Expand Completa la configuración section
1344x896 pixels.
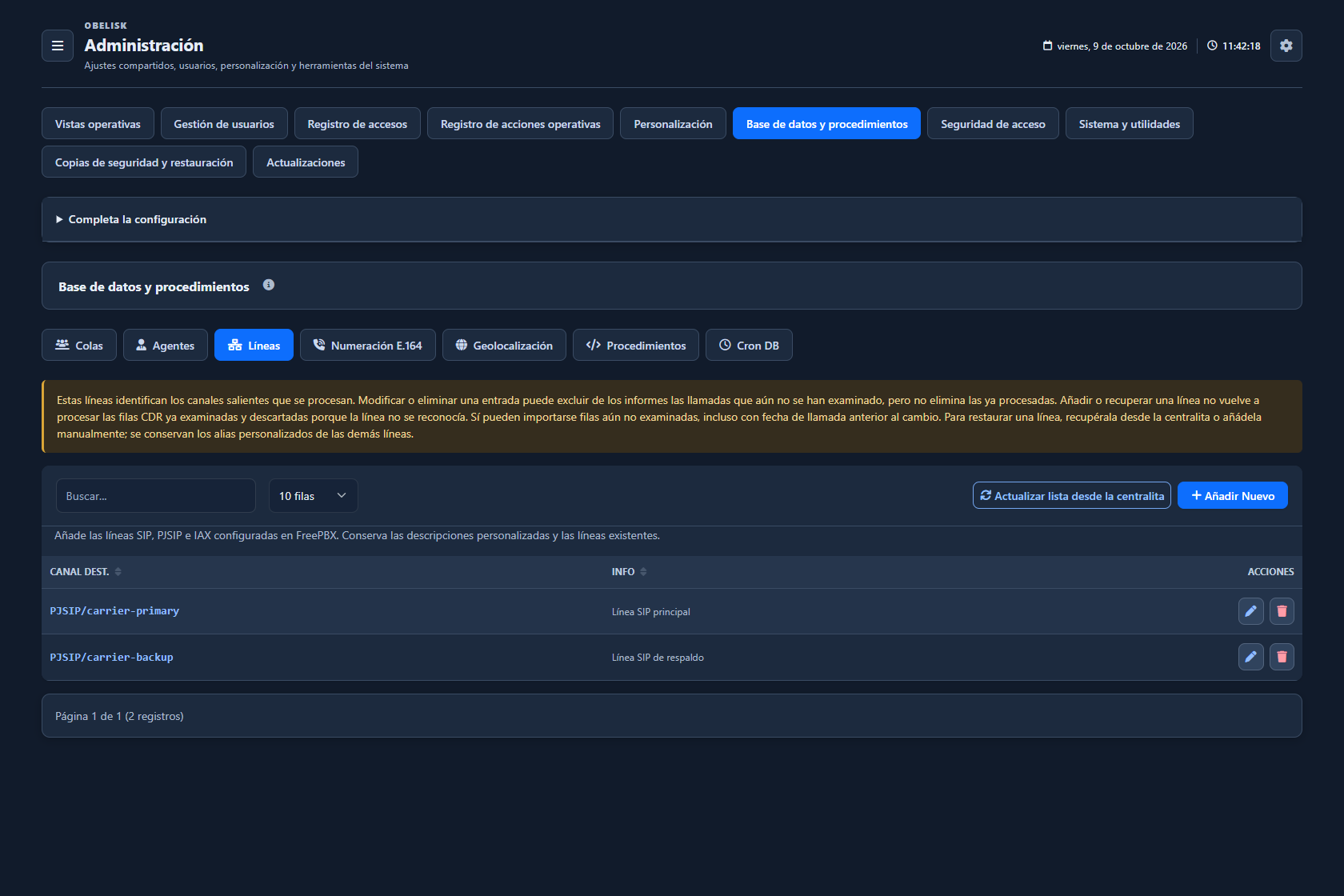tap(672, 219)
